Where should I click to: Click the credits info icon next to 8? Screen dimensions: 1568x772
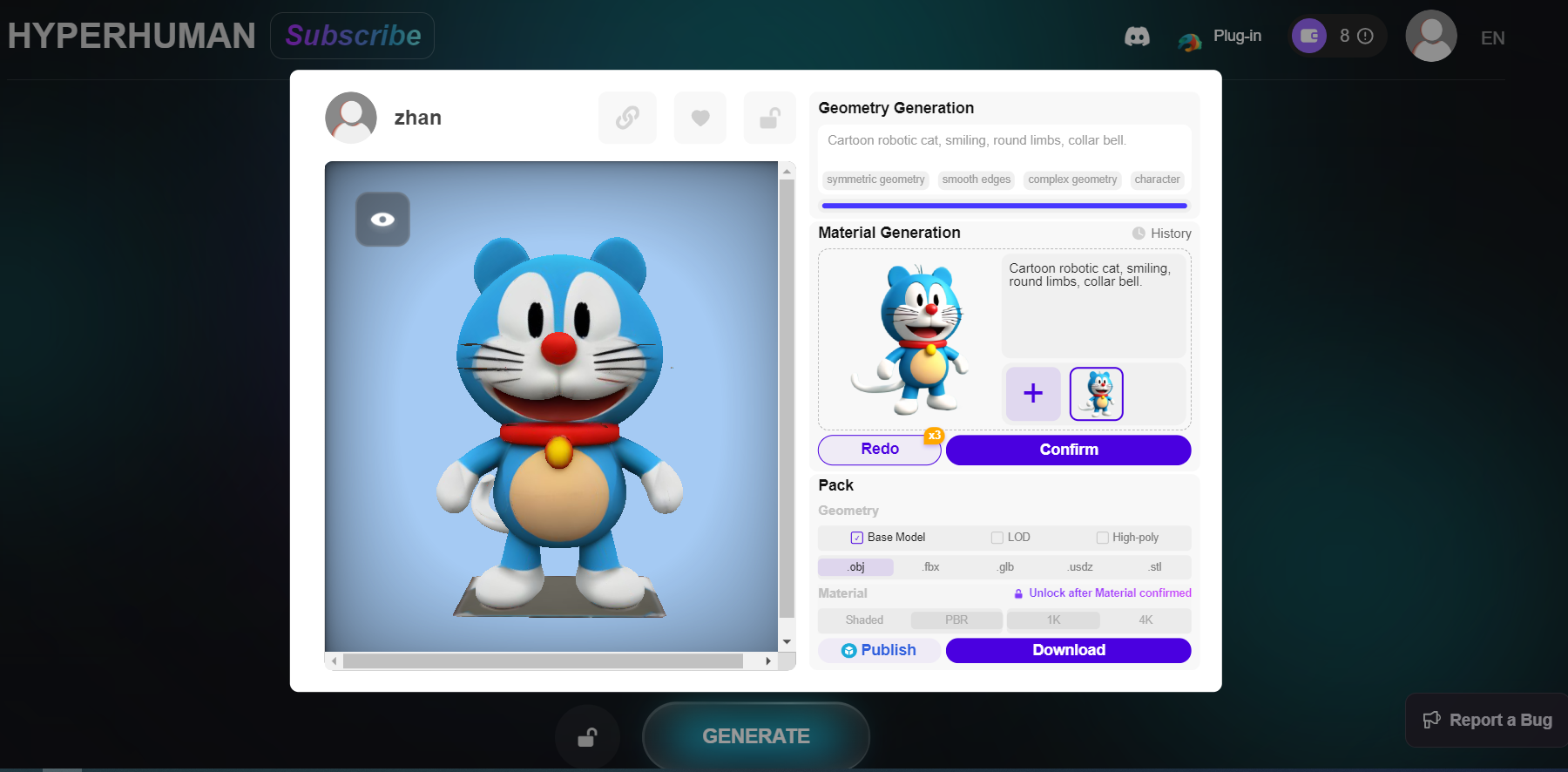click(1365, 36)
